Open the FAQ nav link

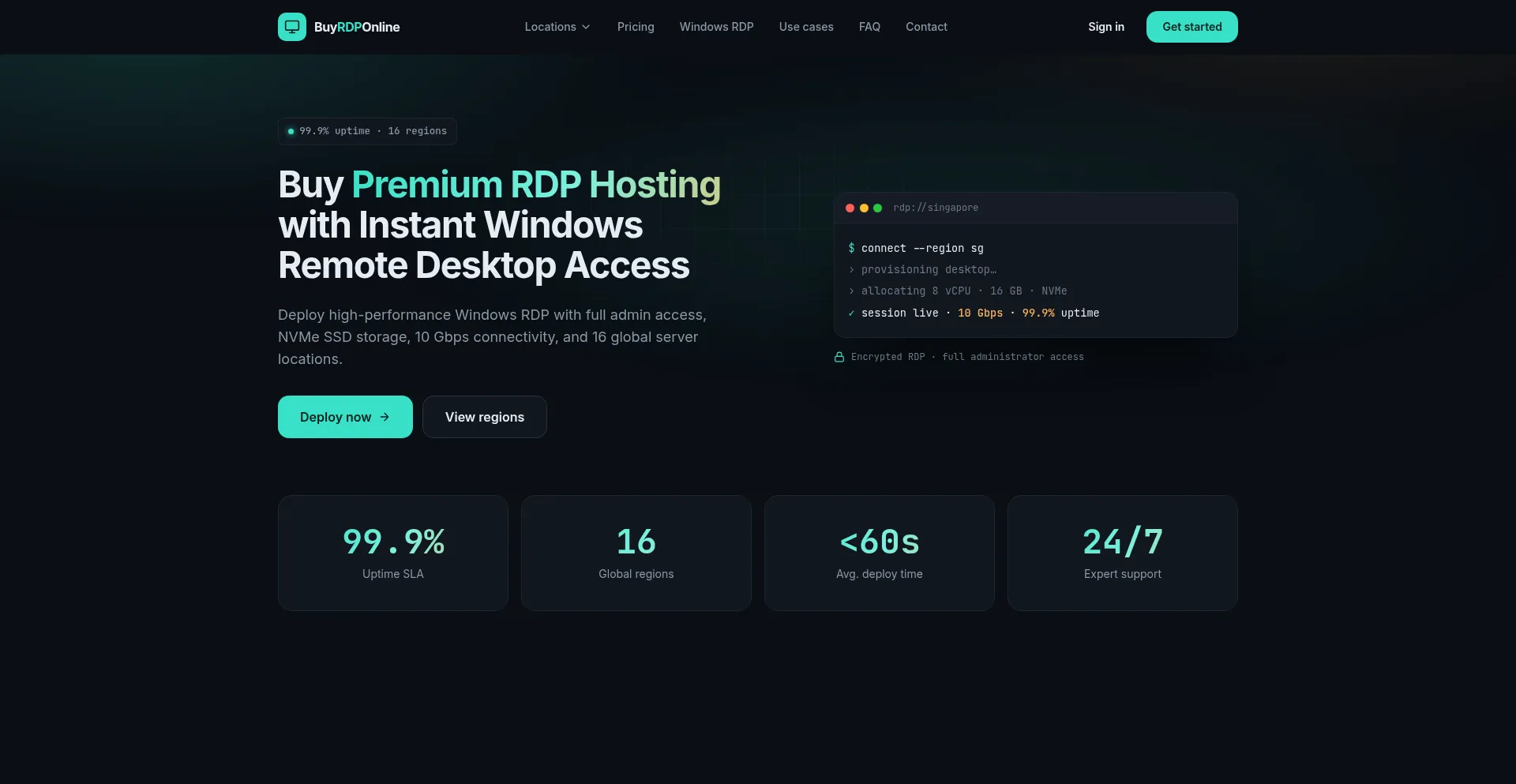(869, 27)
